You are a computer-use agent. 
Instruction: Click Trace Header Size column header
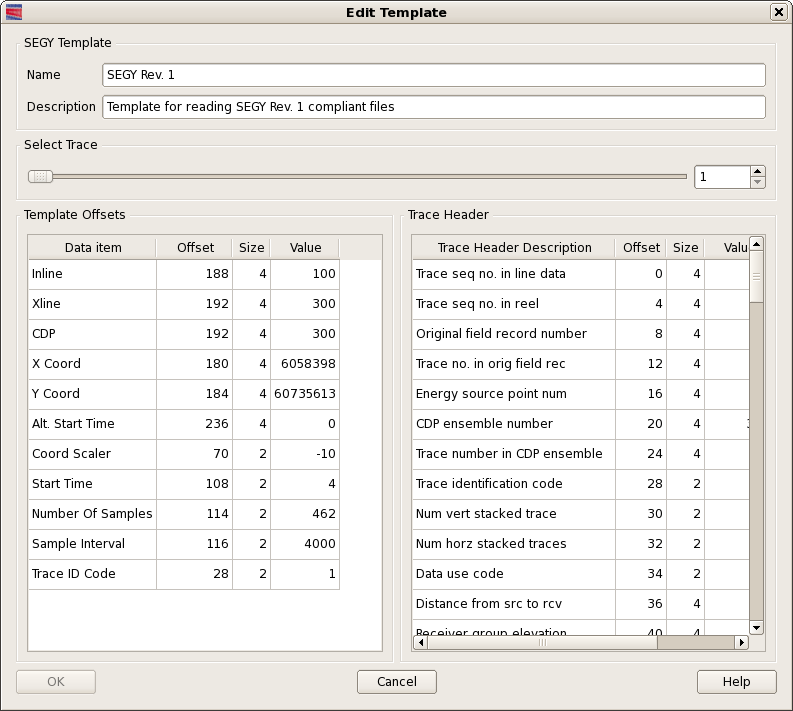pos(685,247)
